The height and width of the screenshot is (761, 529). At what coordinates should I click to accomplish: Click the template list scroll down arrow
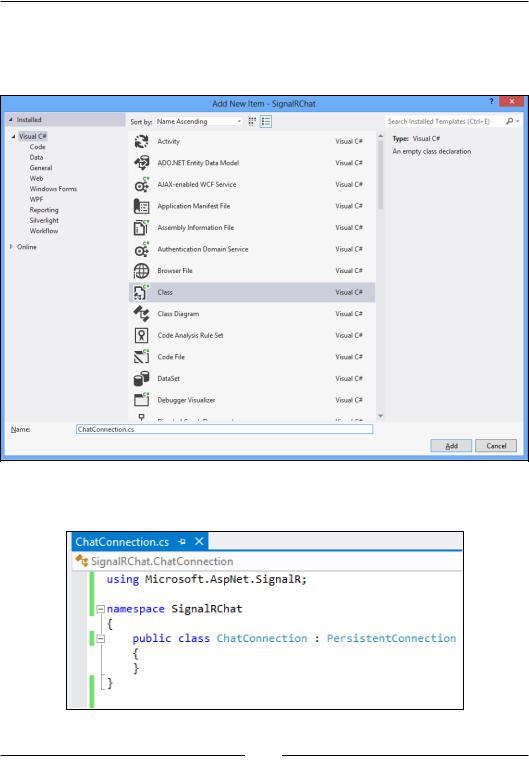(380, 416)
